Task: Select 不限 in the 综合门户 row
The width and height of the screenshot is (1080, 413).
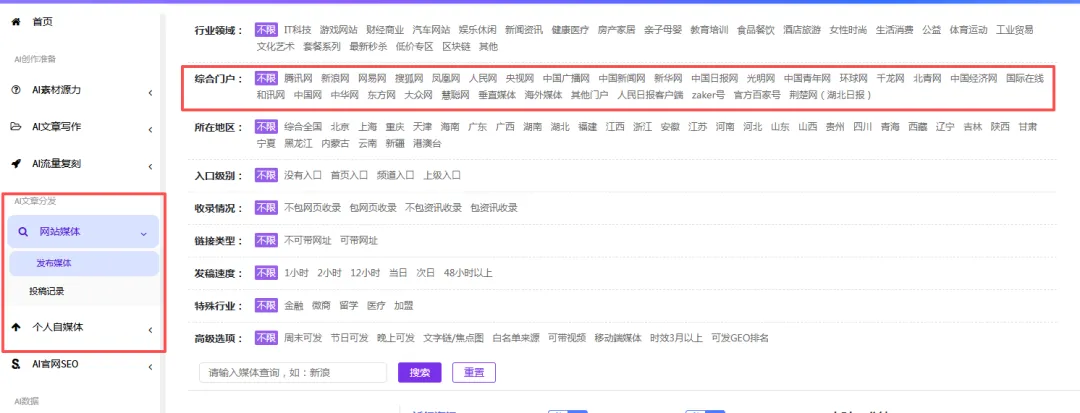Action: [266, 78]
